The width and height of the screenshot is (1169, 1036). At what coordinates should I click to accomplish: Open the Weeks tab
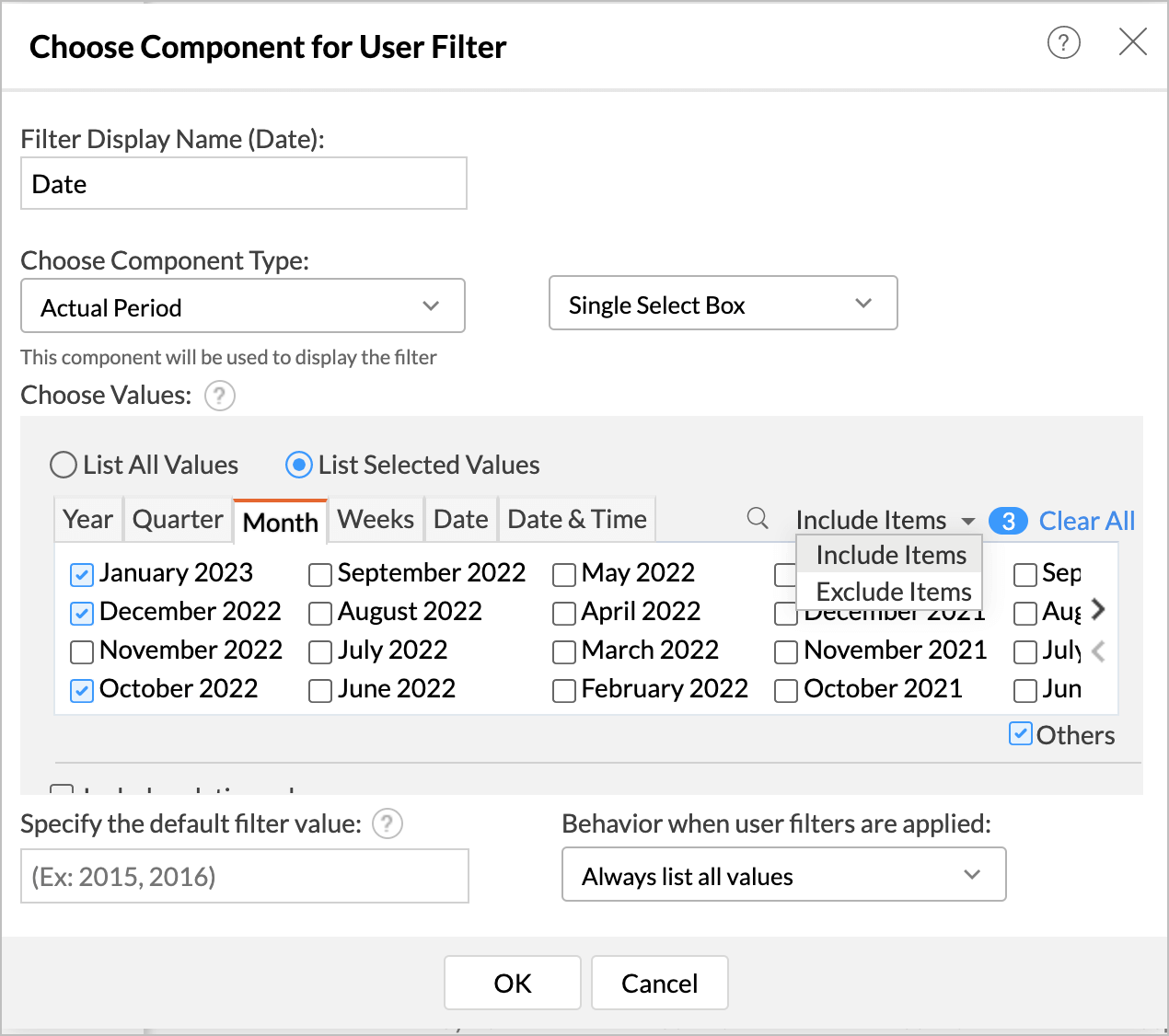pyautogui.click(x=376, y=520)
